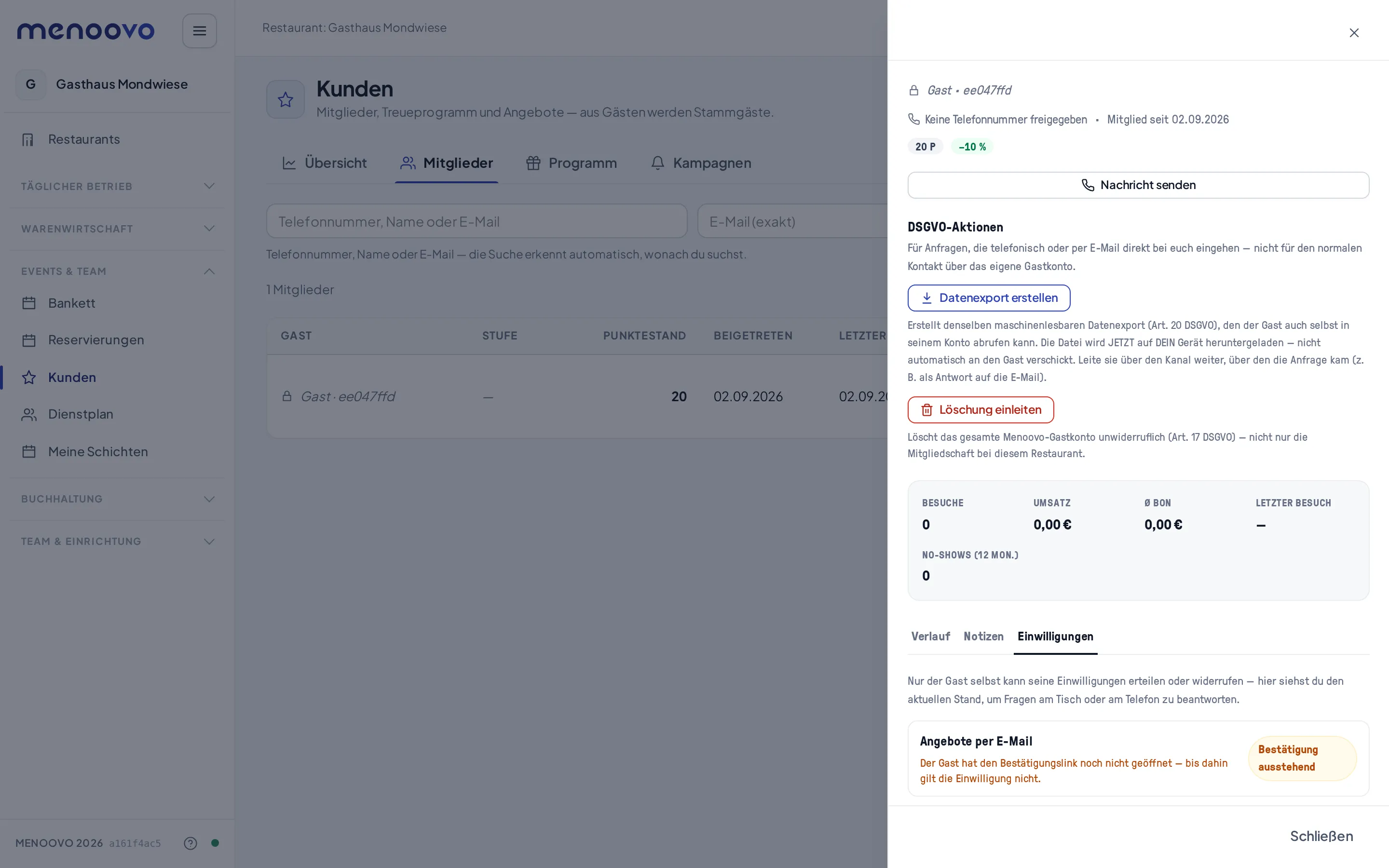Click the Schließen button

[x=1321, y=836]
